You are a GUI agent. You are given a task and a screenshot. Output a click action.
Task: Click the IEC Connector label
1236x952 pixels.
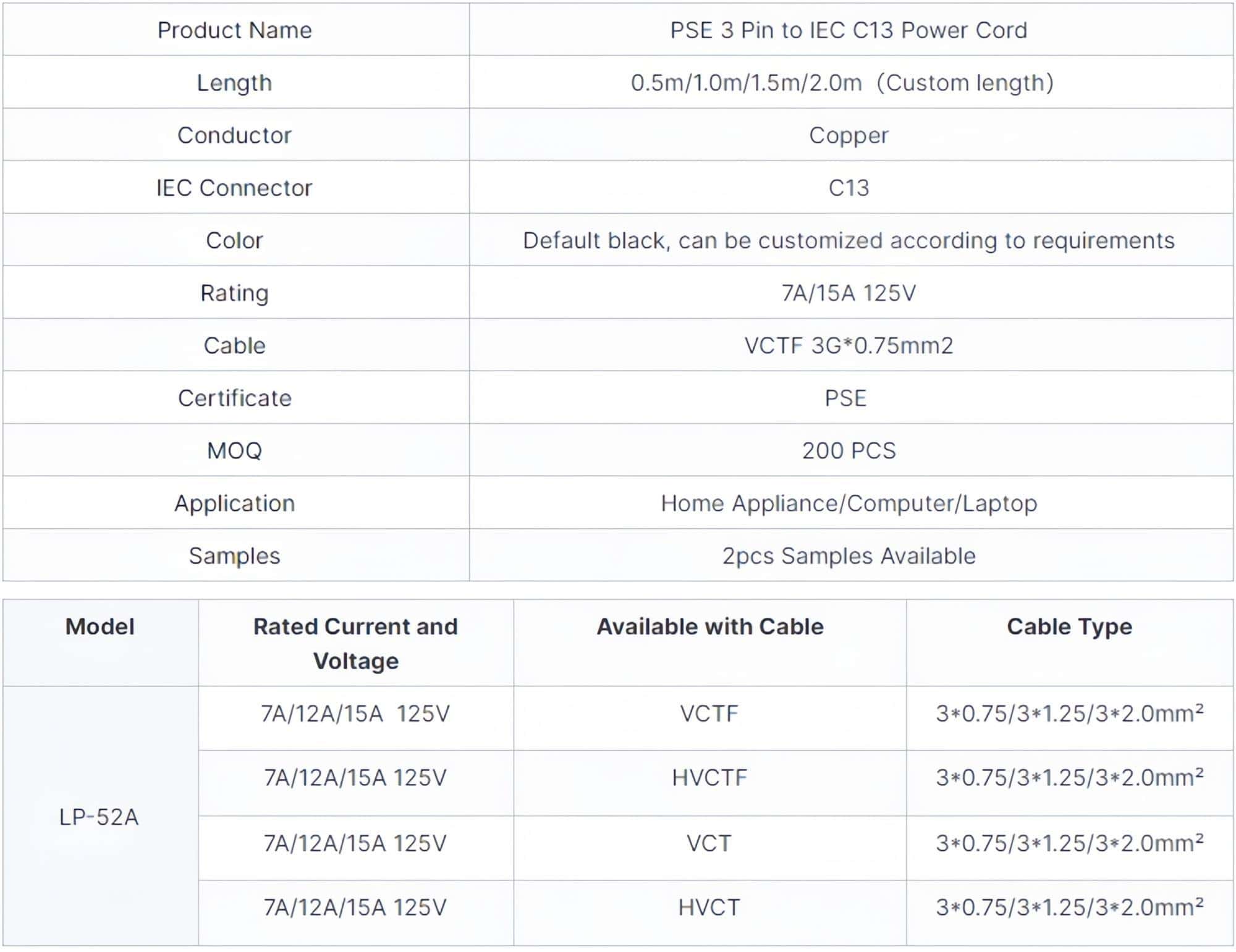coord(234,188)
